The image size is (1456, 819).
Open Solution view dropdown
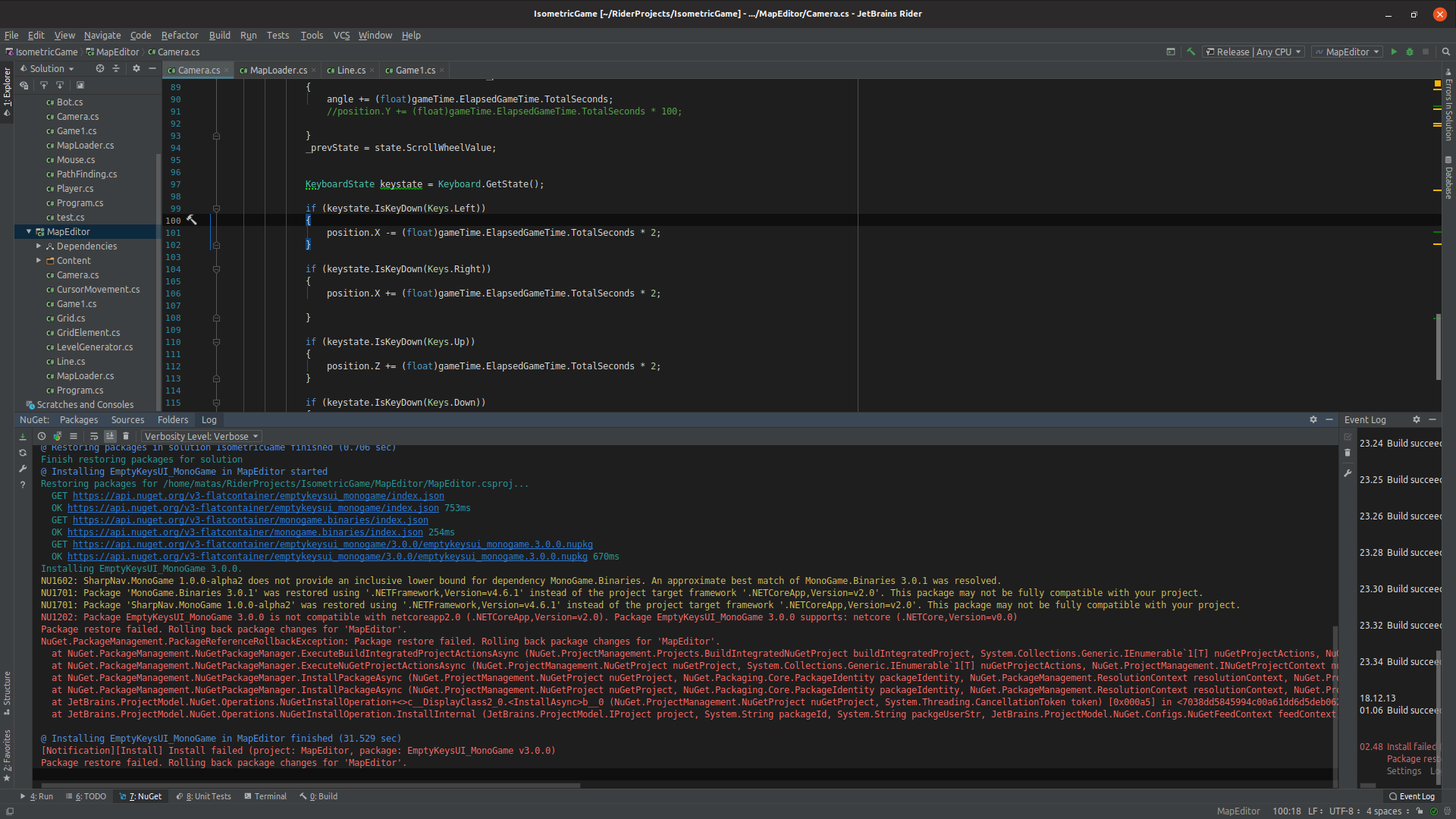47,68
